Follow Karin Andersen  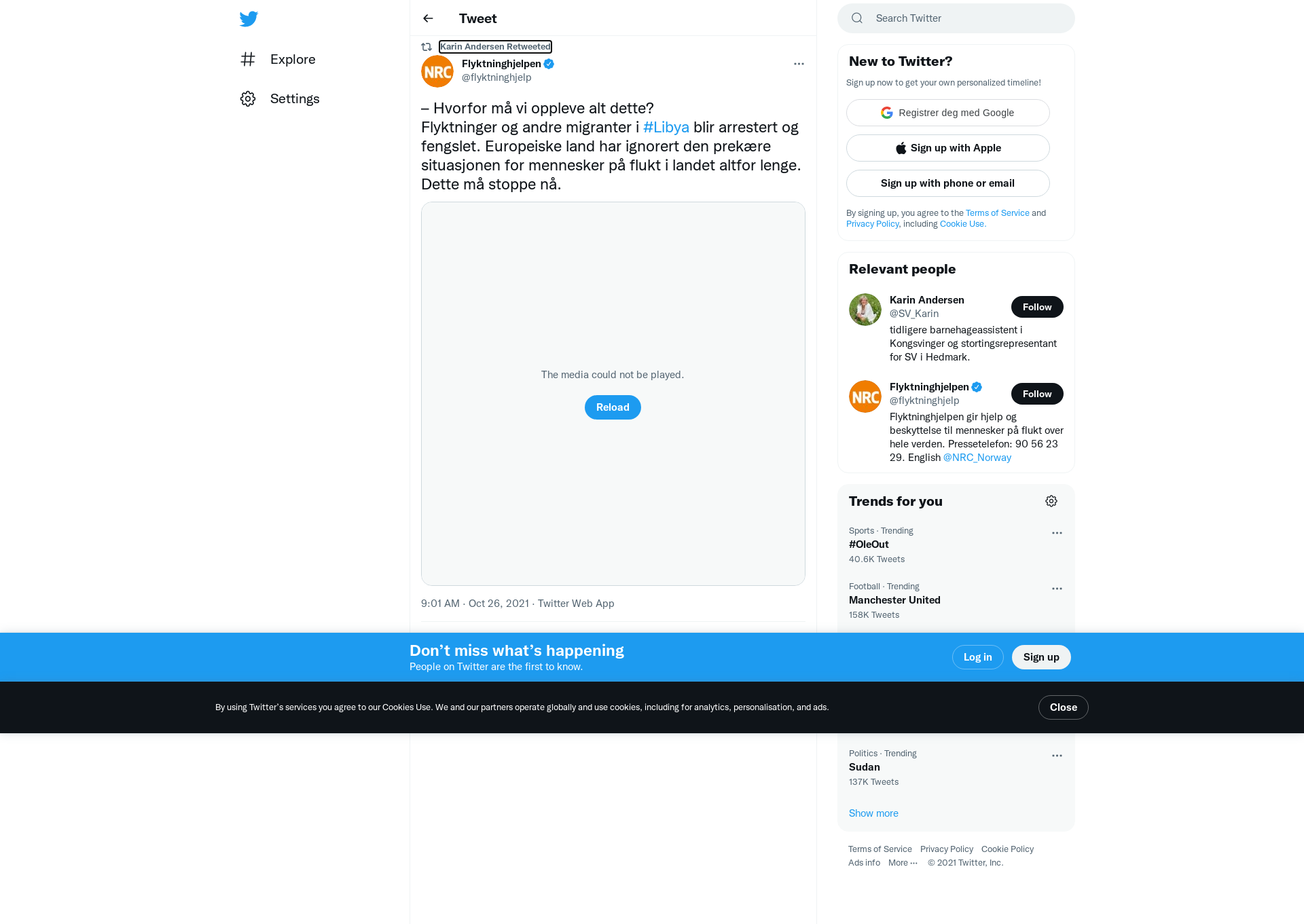[1037, 307]
